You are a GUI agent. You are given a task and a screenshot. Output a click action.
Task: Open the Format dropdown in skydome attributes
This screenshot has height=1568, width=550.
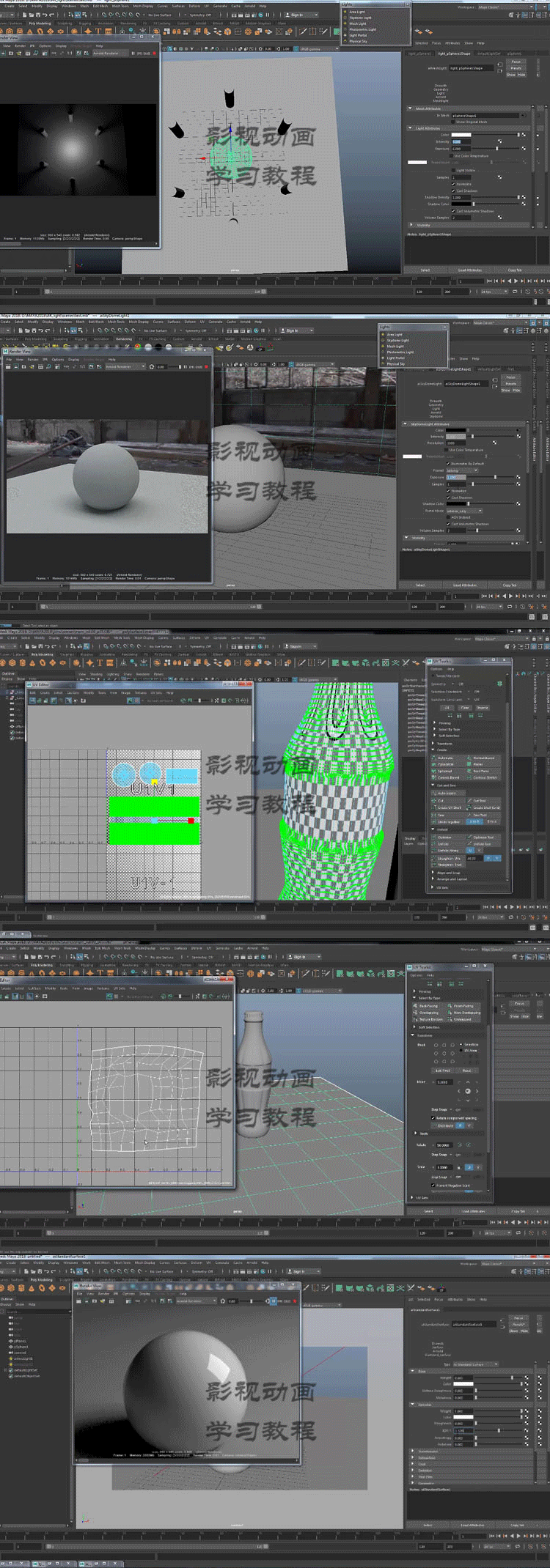[462, 470]
